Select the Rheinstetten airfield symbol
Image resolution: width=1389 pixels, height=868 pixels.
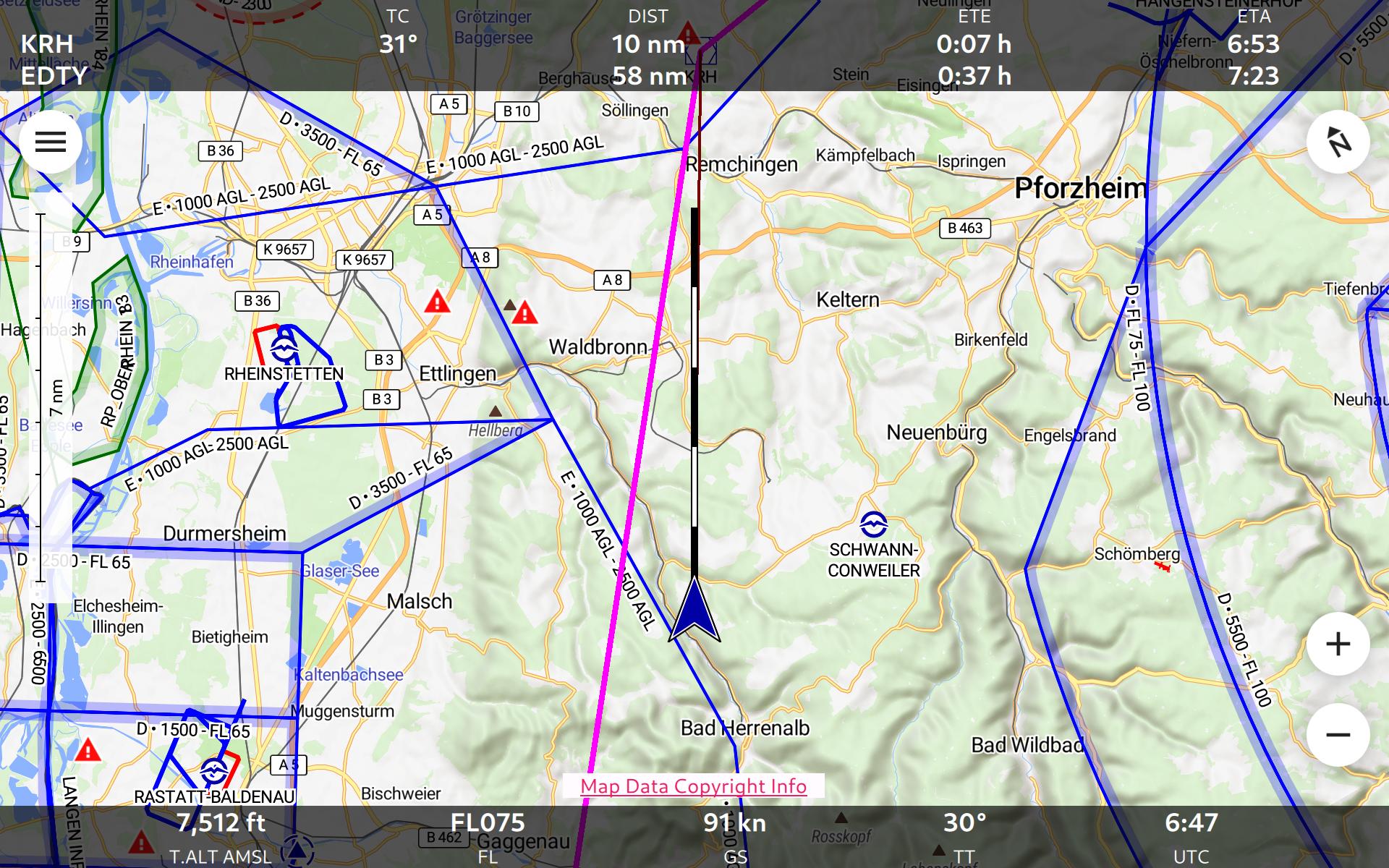(x=284, y=350)
